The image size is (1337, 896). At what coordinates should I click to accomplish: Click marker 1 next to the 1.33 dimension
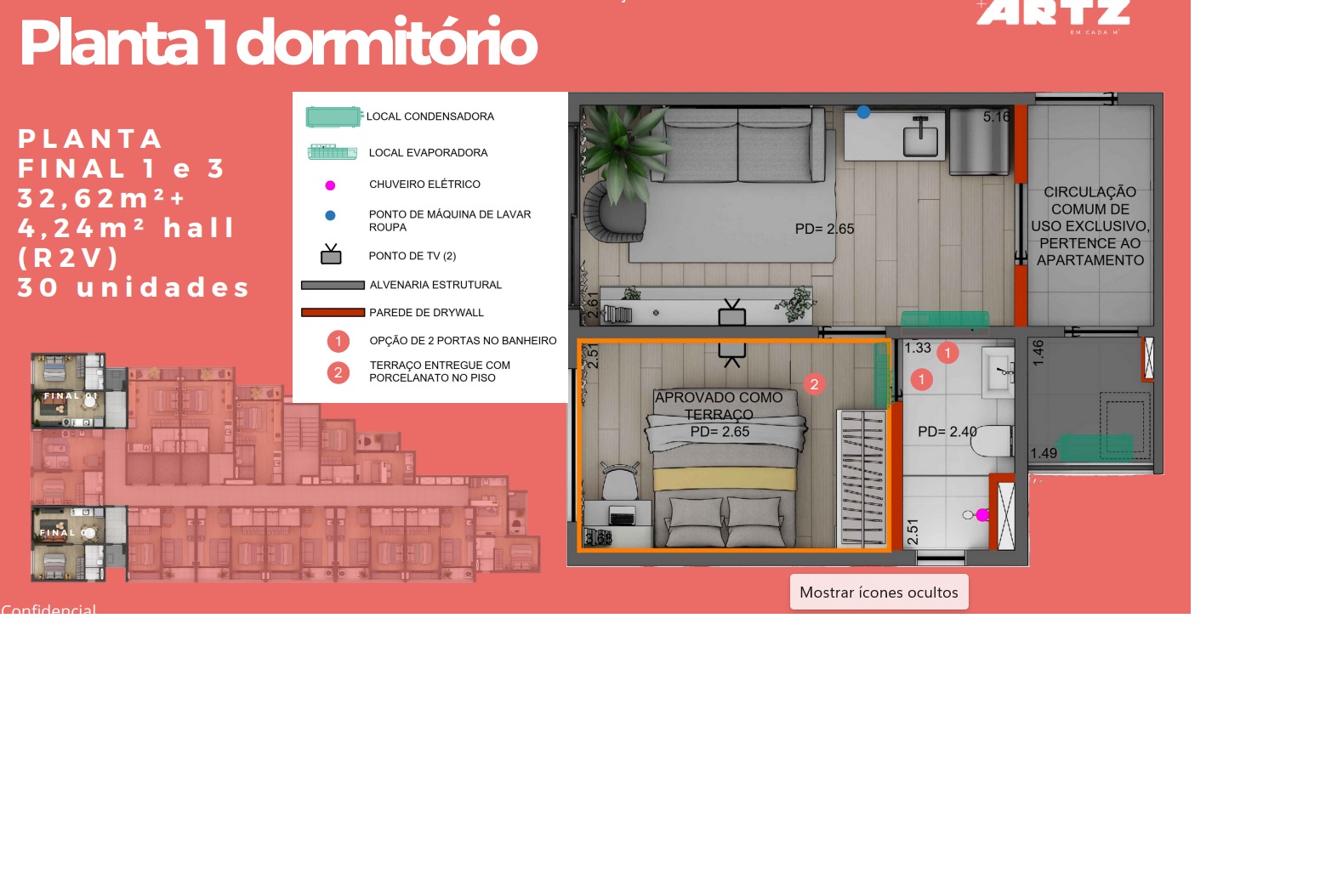[947, 353]
